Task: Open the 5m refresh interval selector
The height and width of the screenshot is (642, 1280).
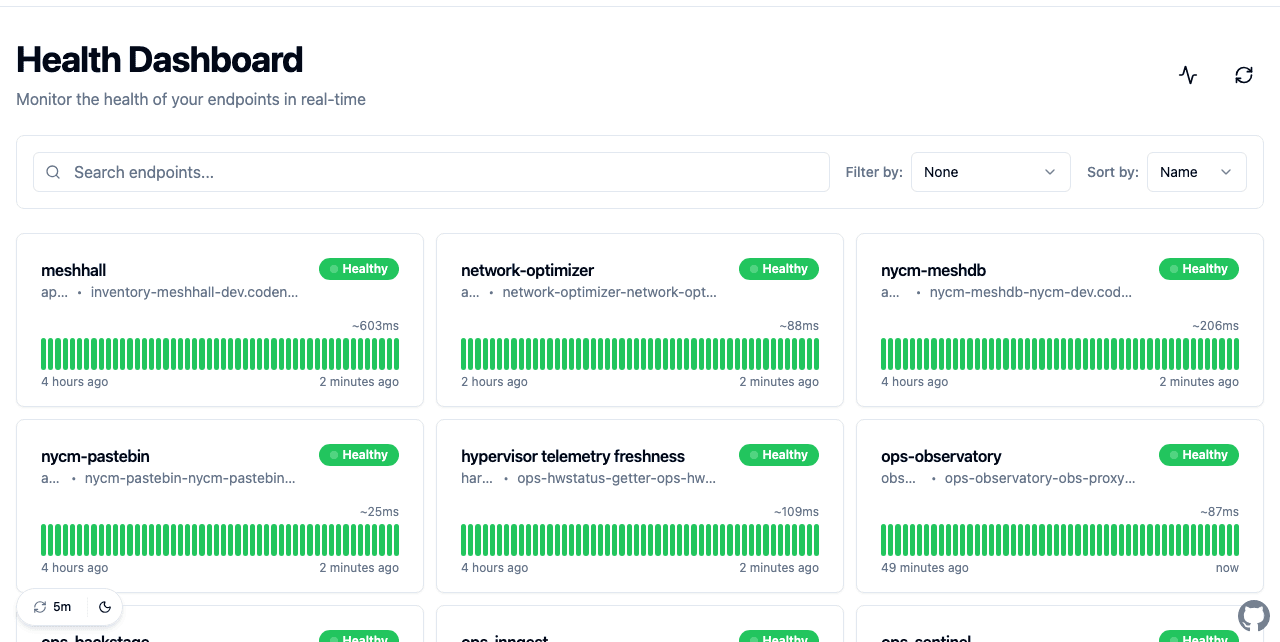Action: click(53, 607)
